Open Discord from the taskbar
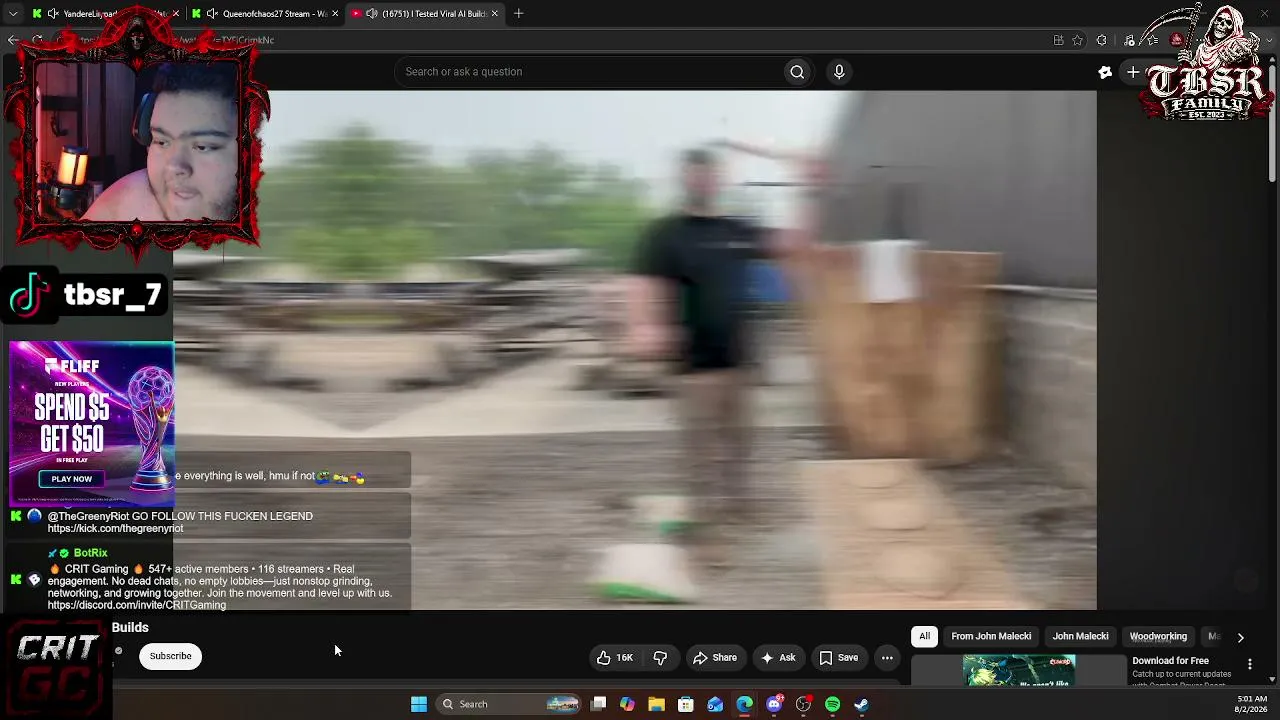 [x=774, y=704]
